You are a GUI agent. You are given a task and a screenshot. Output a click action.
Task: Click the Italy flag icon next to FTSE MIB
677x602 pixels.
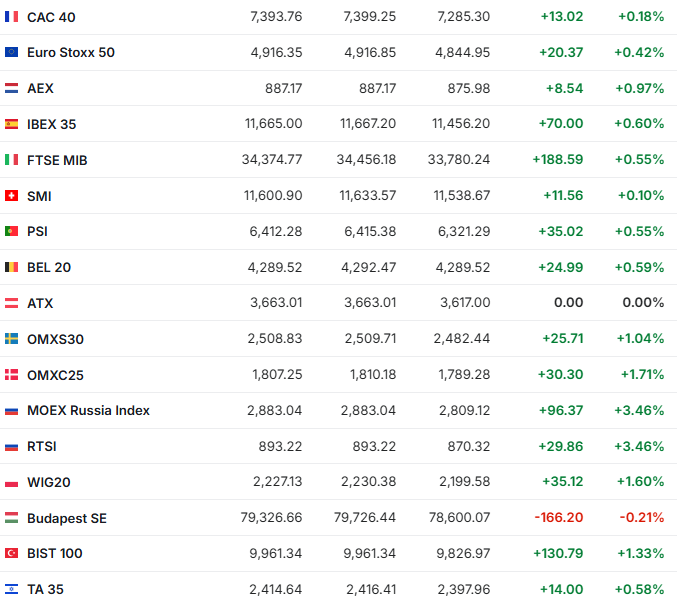11,160
